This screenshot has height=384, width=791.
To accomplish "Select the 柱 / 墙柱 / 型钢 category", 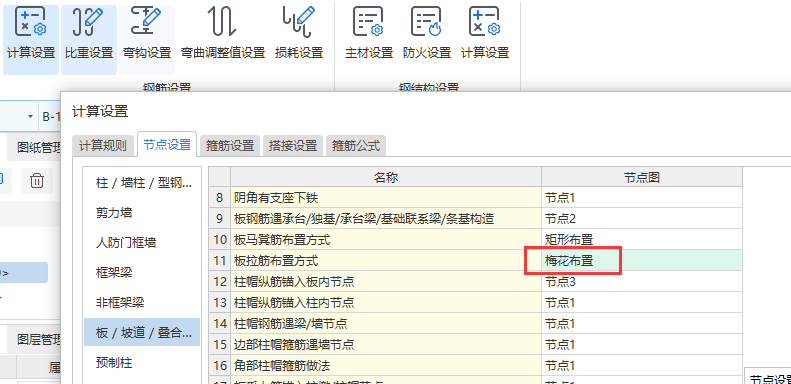I will [x=142, y=183].
